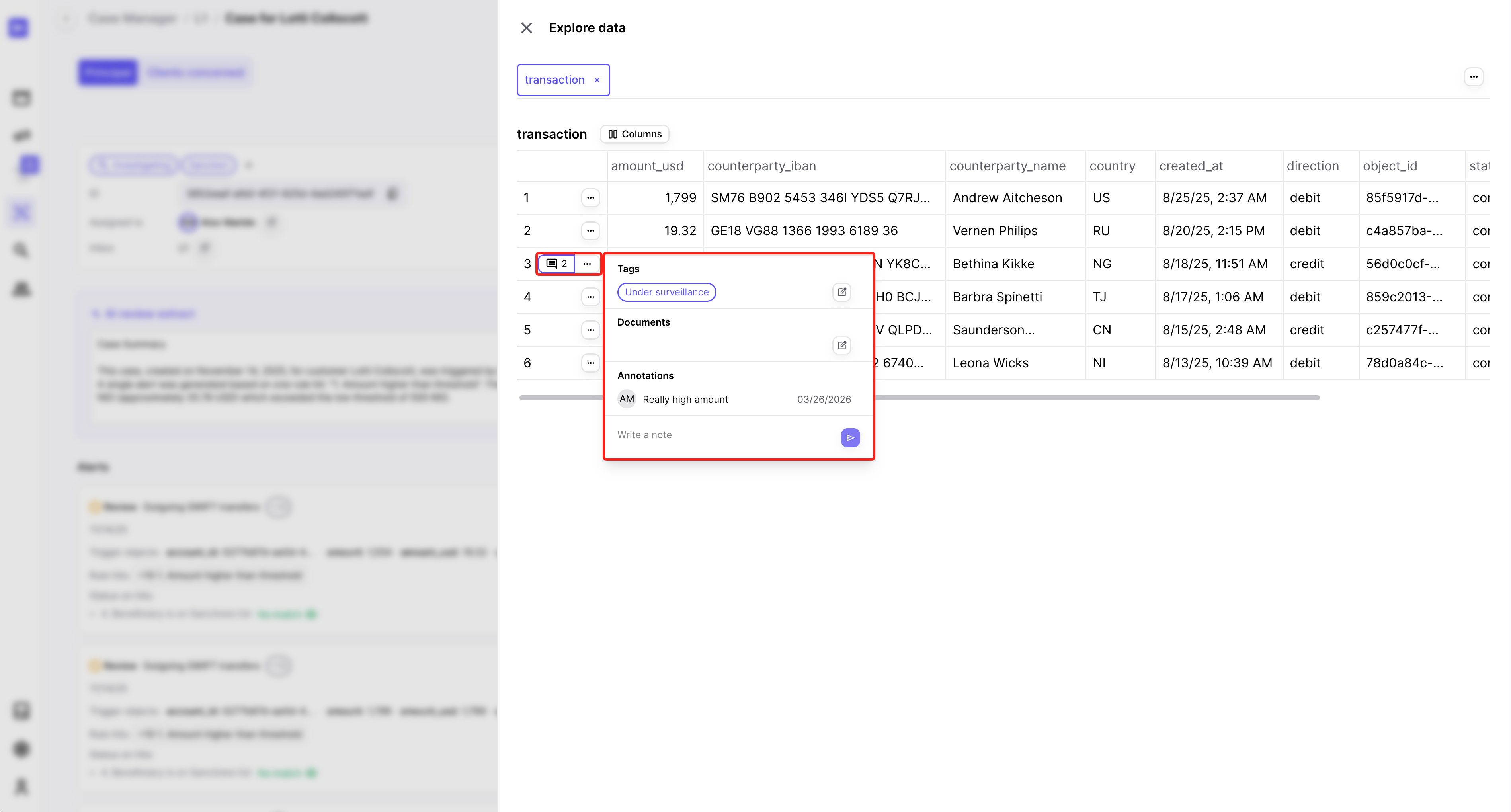Screen dimensions: 1511x812
Task: Open row 5 actions menu
Action: pos(590,330)
